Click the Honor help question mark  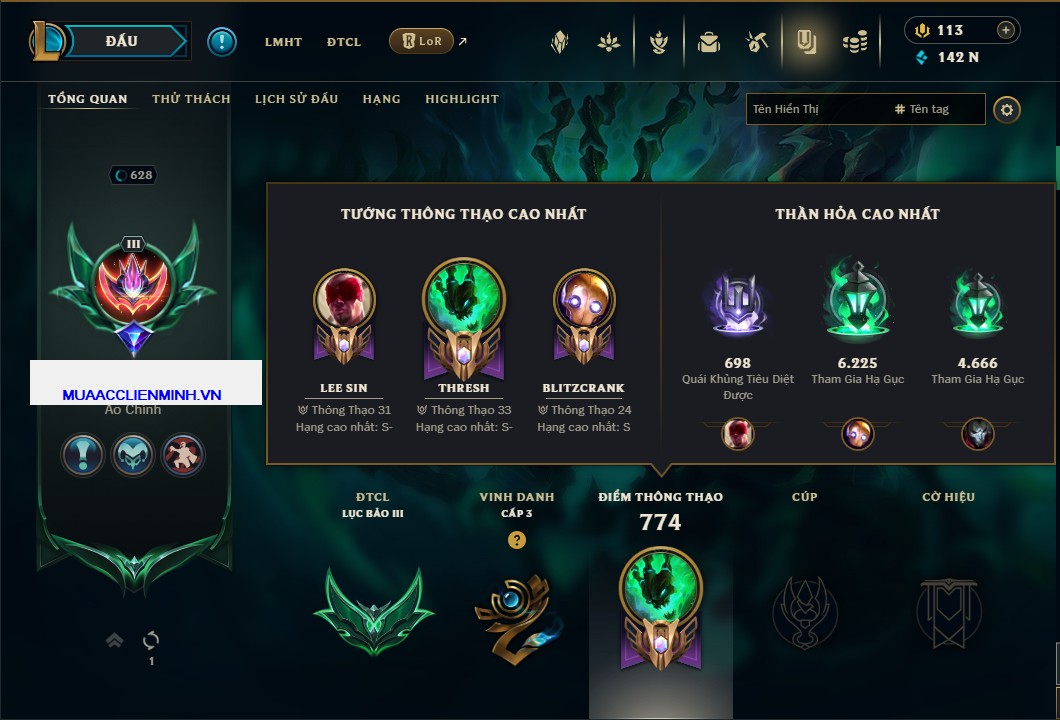516,539
